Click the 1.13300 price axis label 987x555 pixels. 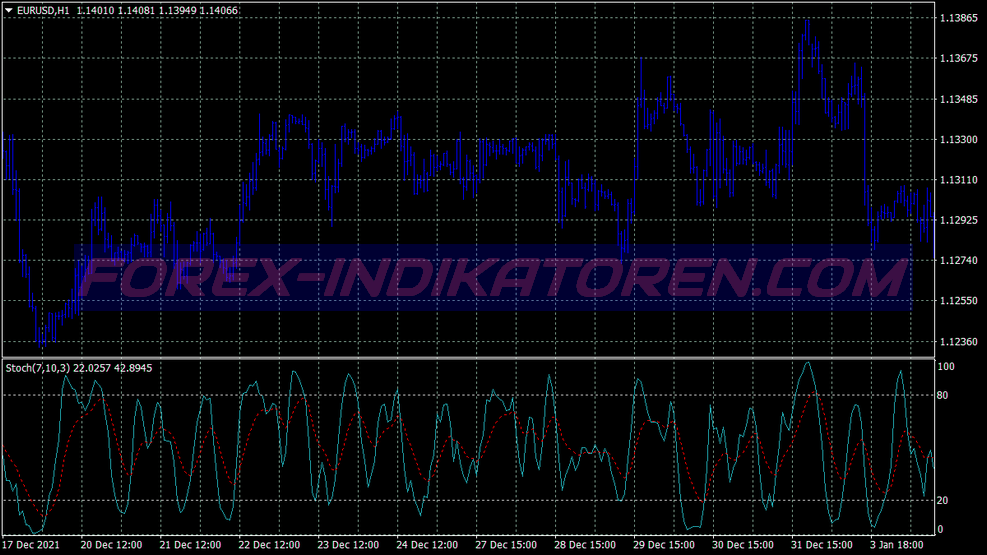coord(959,140)
